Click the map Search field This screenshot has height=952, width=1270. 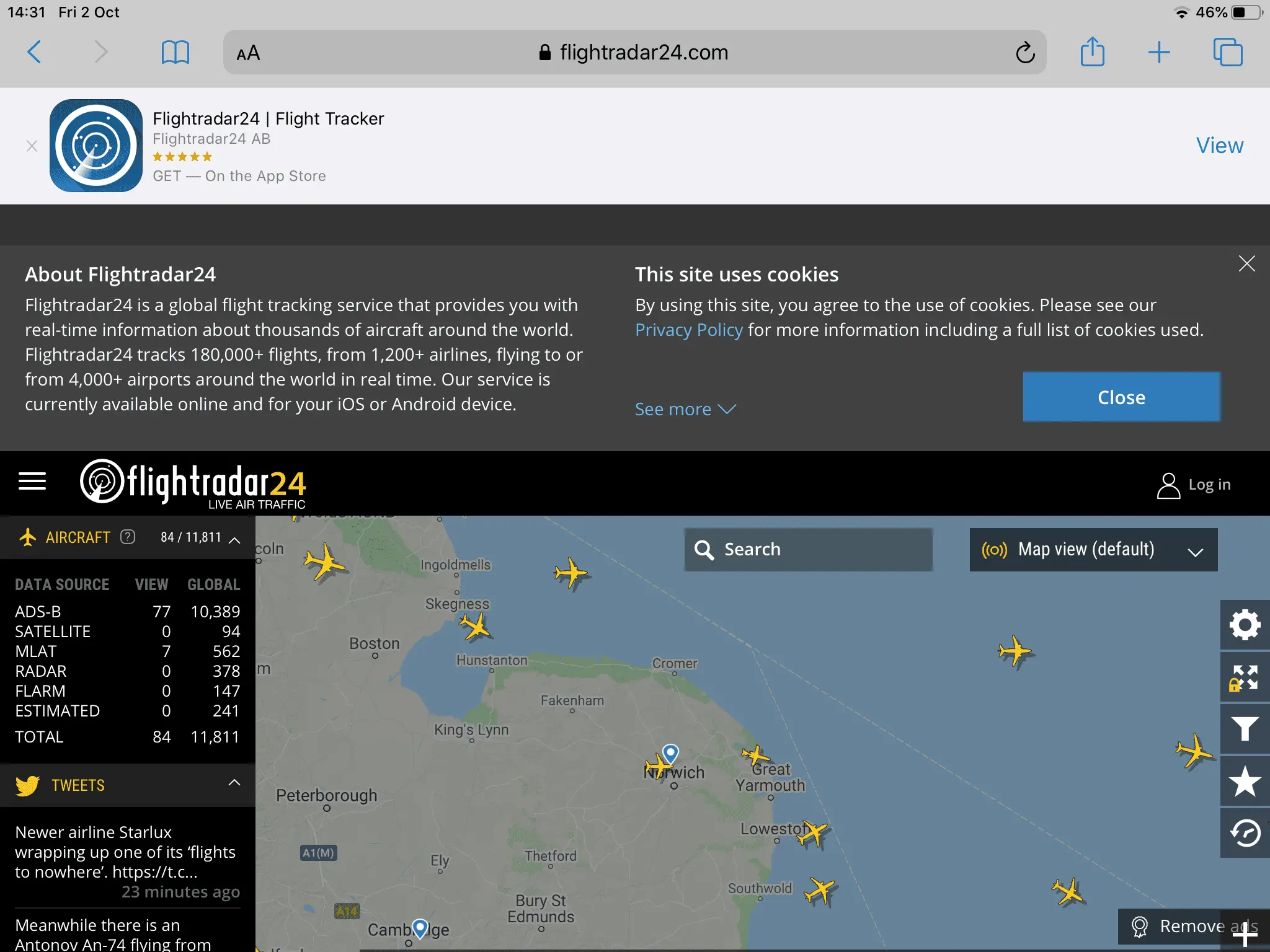coord(809,550)
